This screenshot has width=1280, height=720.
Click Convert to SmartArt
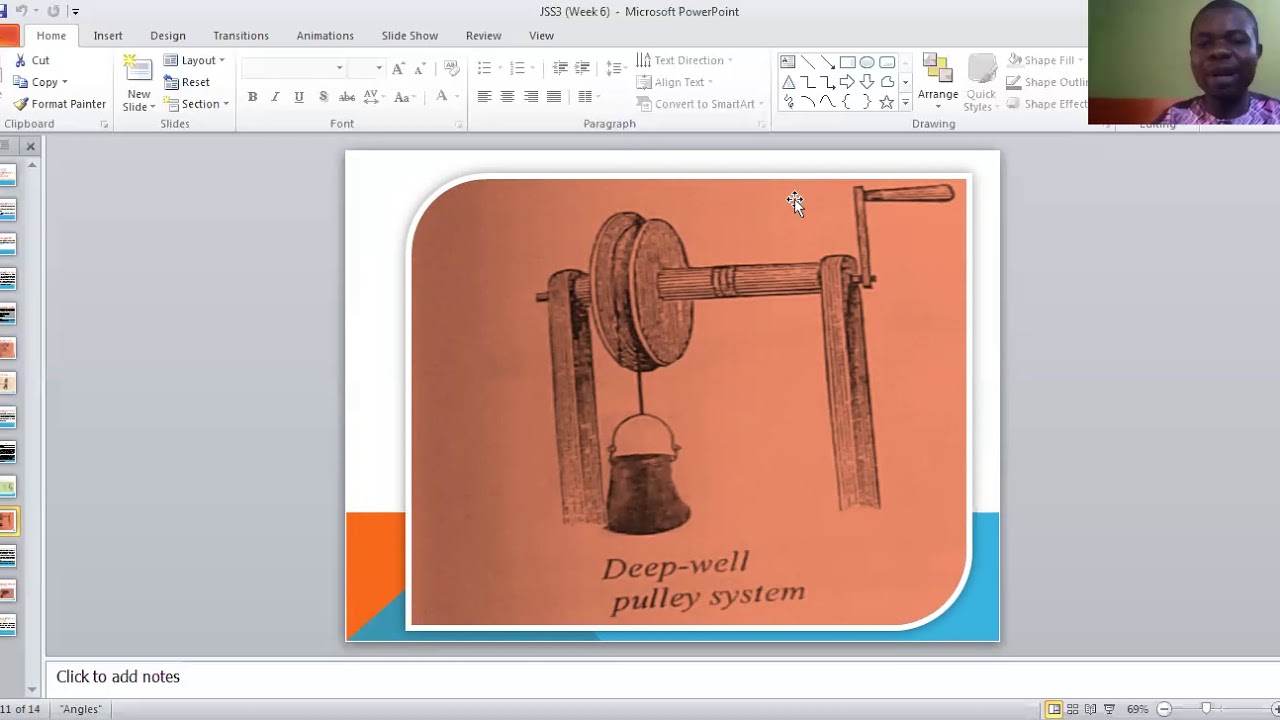click(x=699, y=104)
